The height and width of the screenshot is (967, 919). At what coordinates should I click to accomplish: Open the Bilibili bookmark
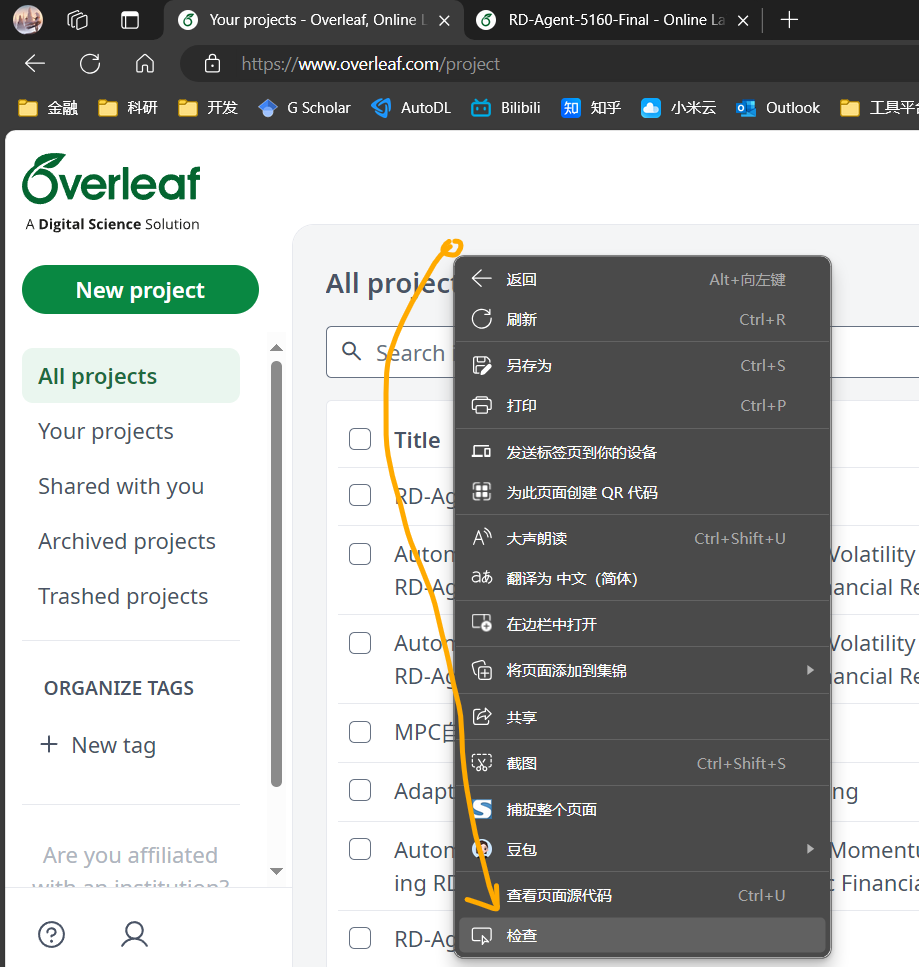[506, 108]
